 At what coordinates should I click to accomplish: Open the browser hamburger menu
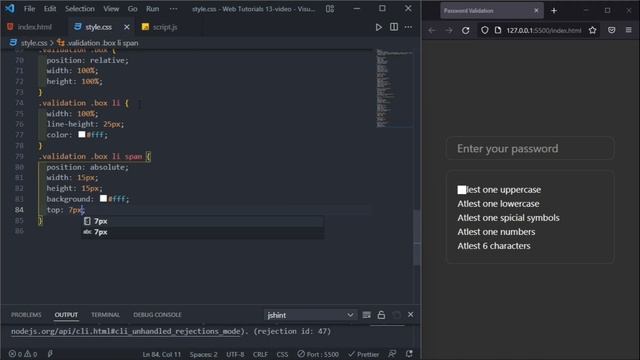(629, 30)
